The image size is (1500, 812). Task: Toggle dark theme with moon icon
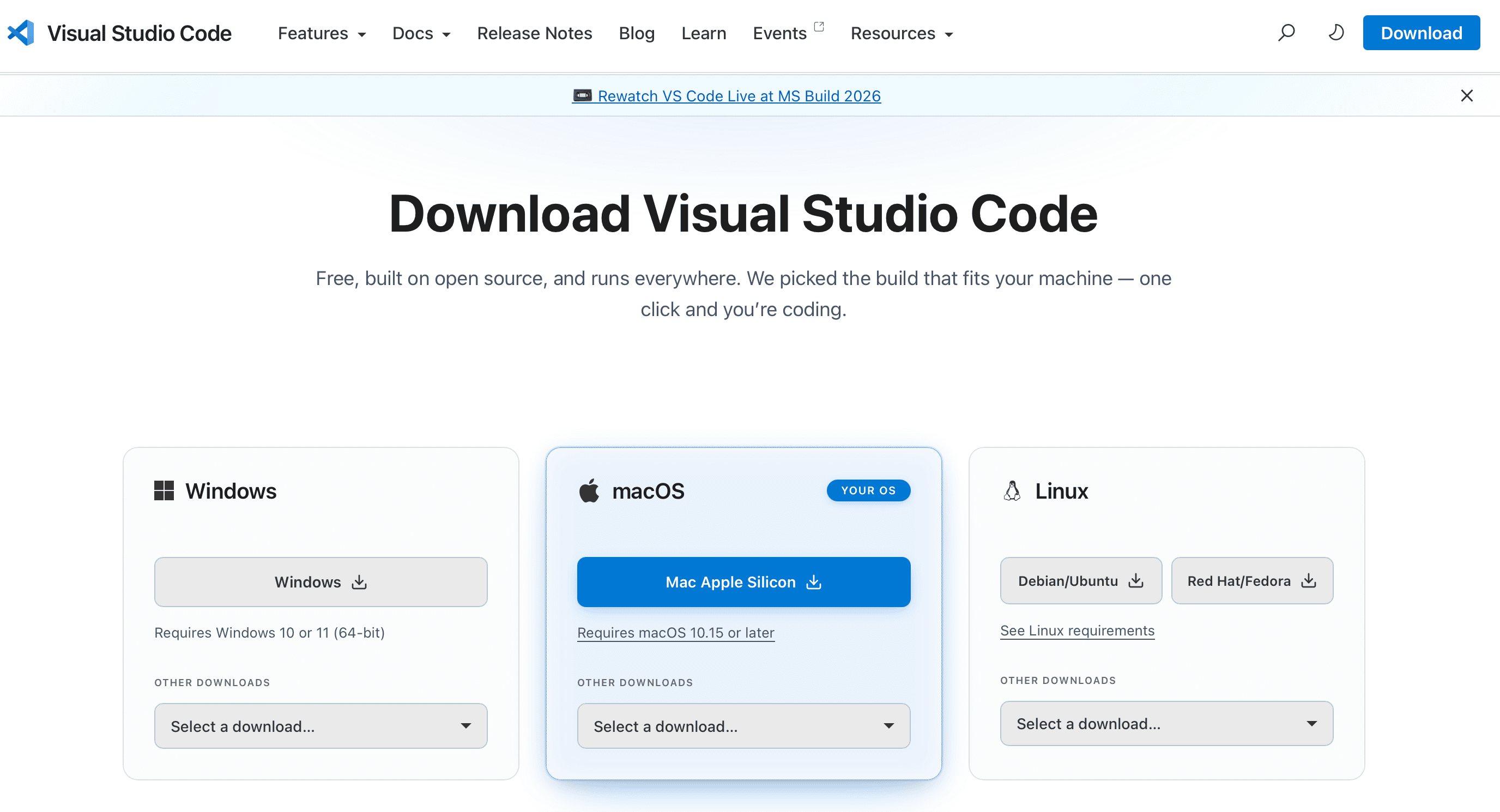[x=1336, y=33]
